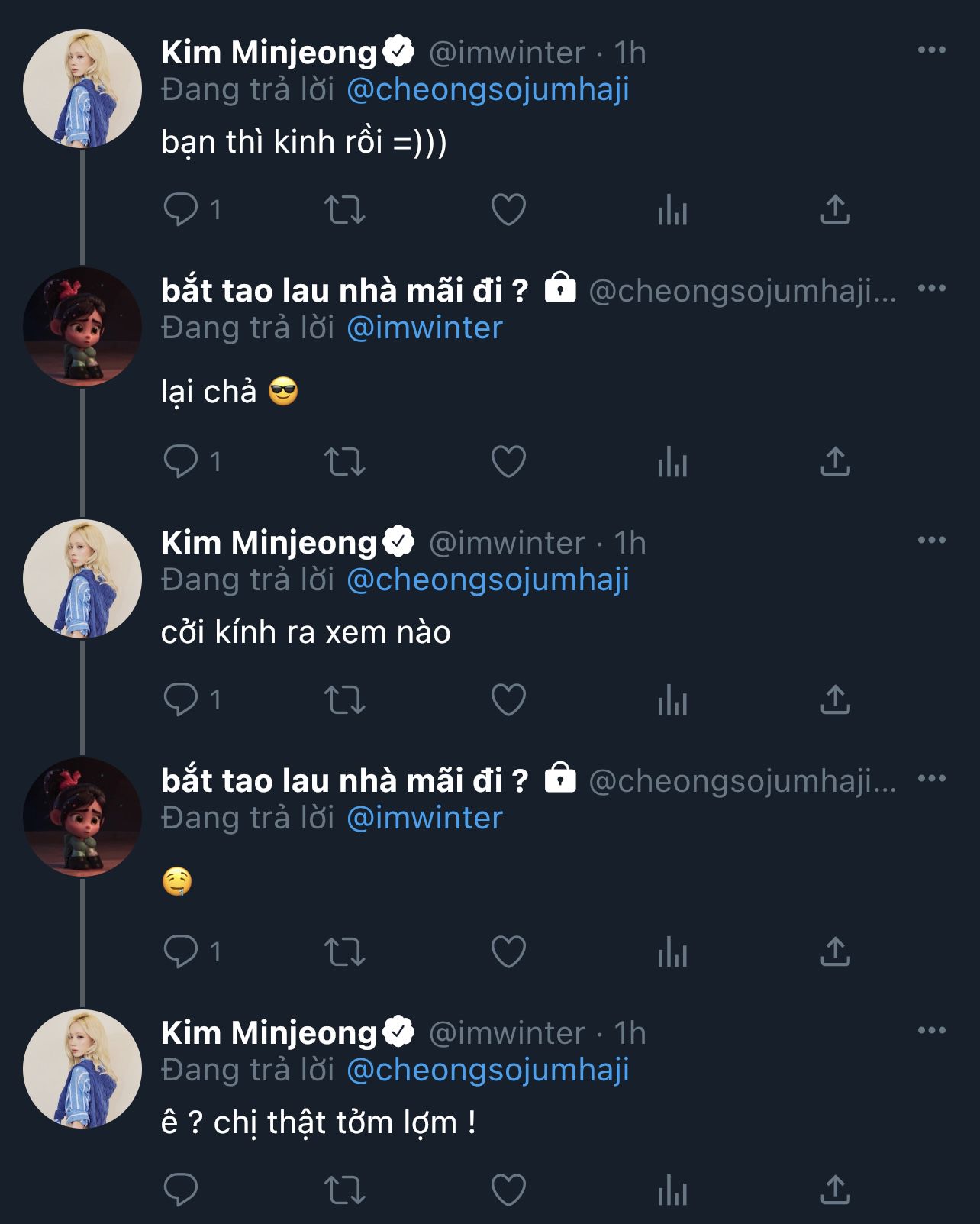Share the drooling emoji tweet
This screenshot has height=1224, width=980.
click(x=835, y=952)
